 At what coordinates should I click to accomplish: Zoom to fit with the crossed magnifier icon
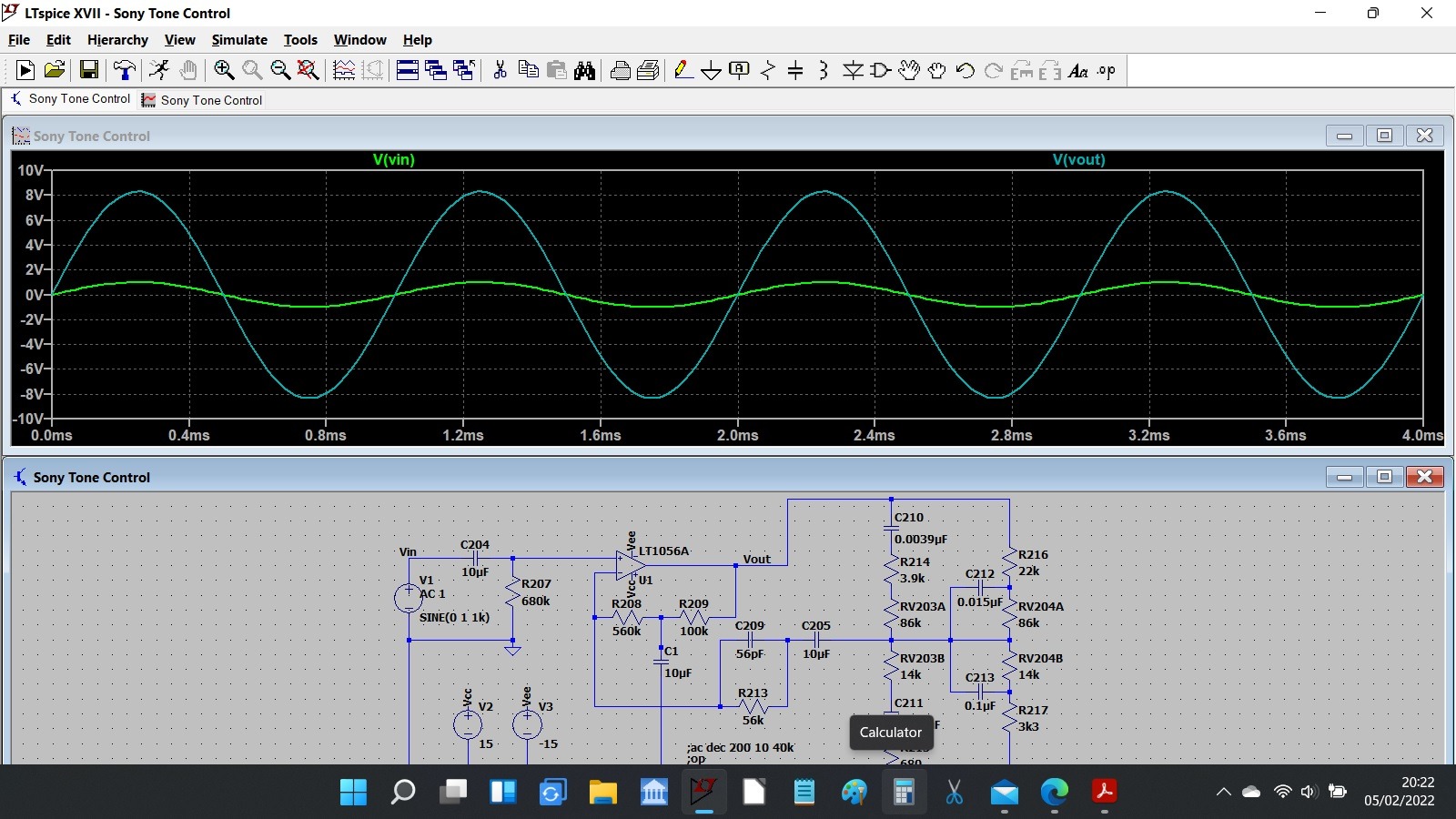tap(308, 70)
